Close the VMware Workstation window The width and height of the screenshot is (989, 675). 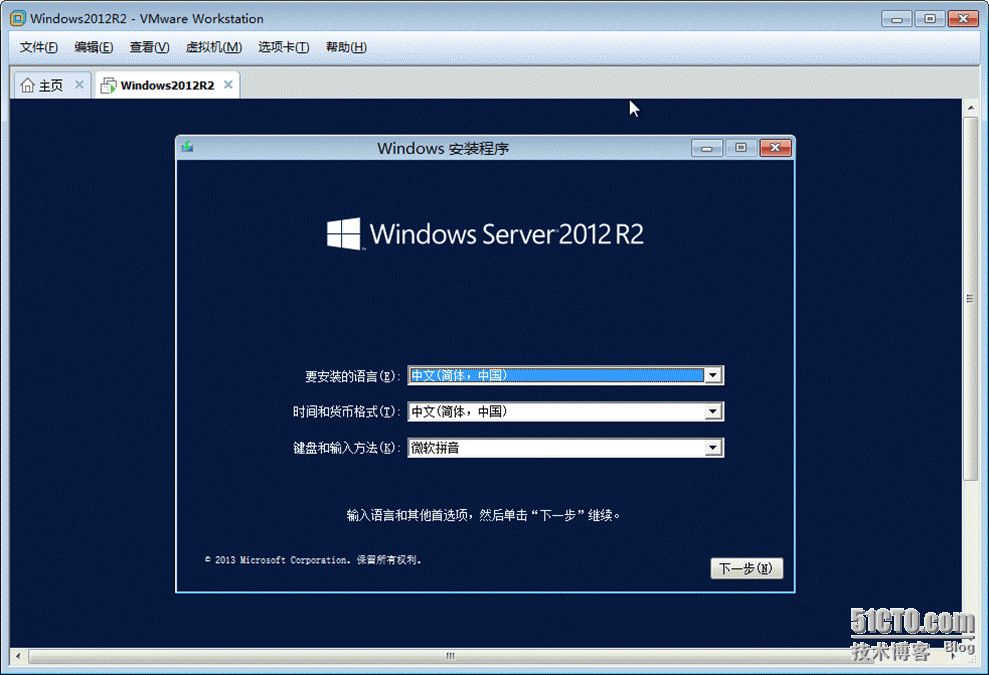963,19
